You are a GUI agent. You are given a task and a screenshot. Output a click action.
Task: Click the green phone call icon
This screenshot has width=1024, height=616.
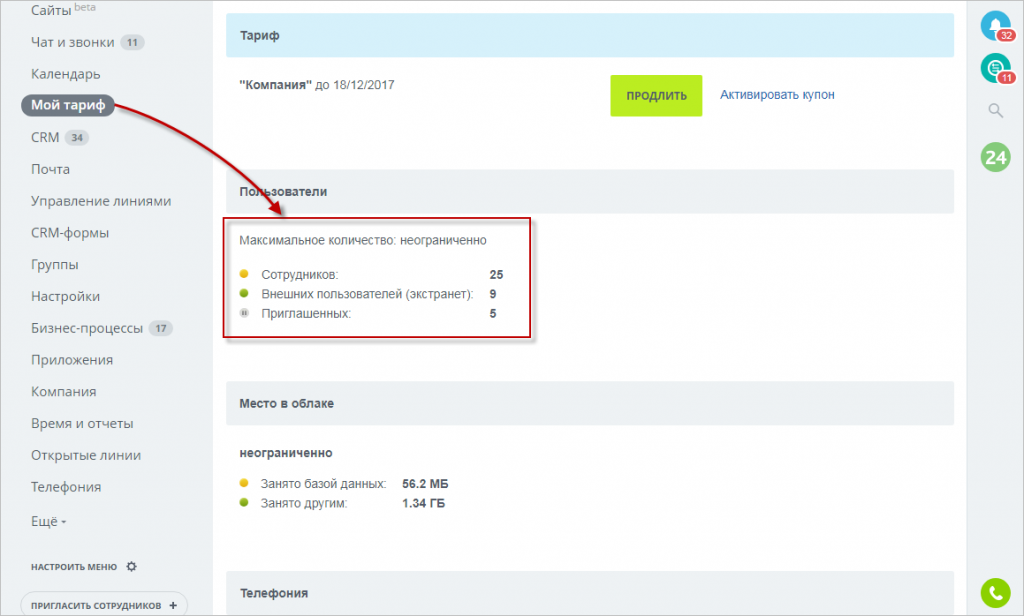click(995, 593)
